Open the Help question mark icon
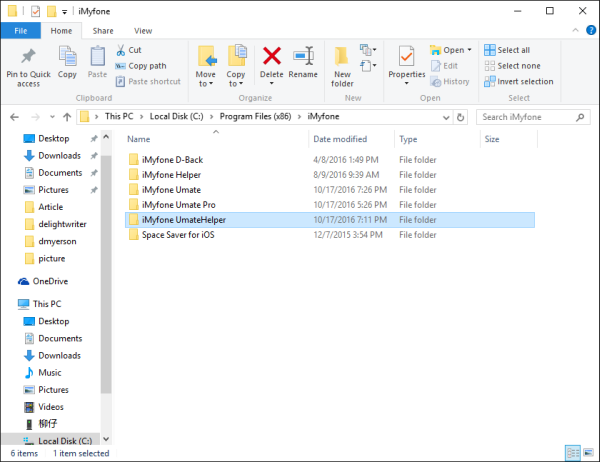Screen dimensions: 600x462 [x=591, y=30]
